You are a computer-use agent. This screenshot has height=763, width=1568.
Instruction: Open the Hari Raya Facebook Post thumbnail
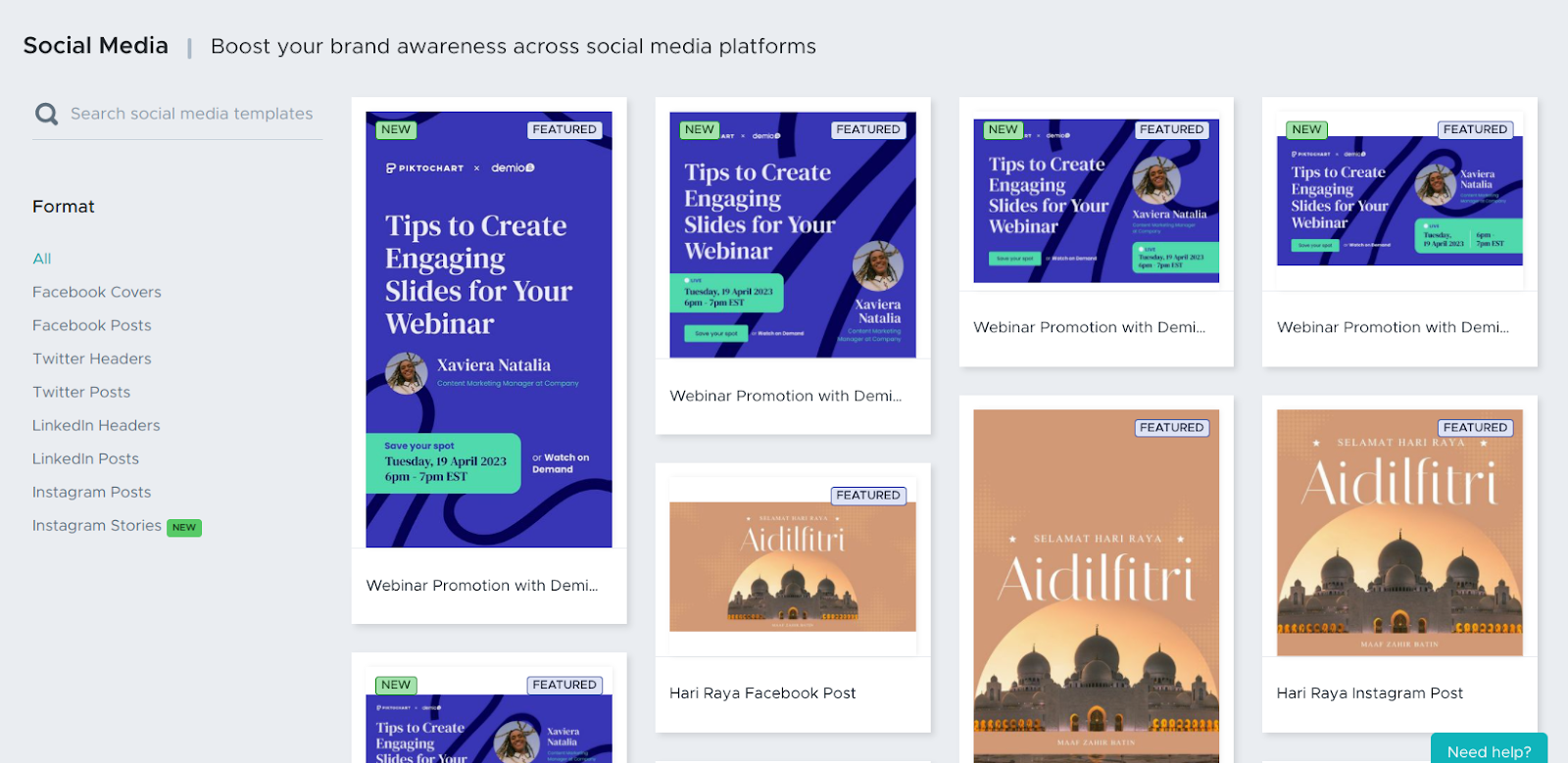click(x=793, y=566)
